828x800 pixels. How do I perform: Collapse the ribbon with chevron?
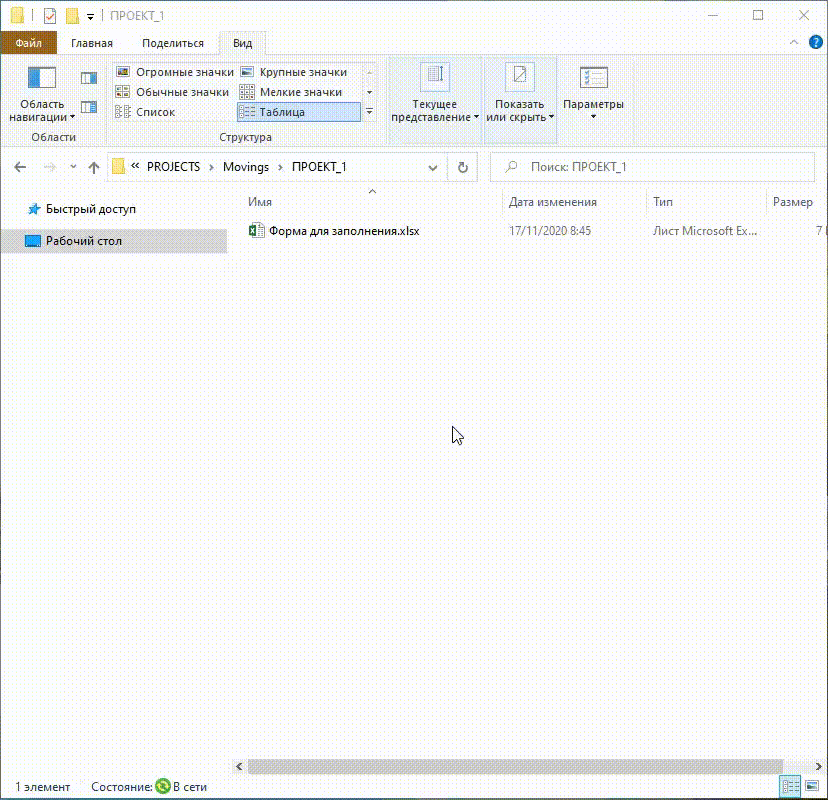794,42
